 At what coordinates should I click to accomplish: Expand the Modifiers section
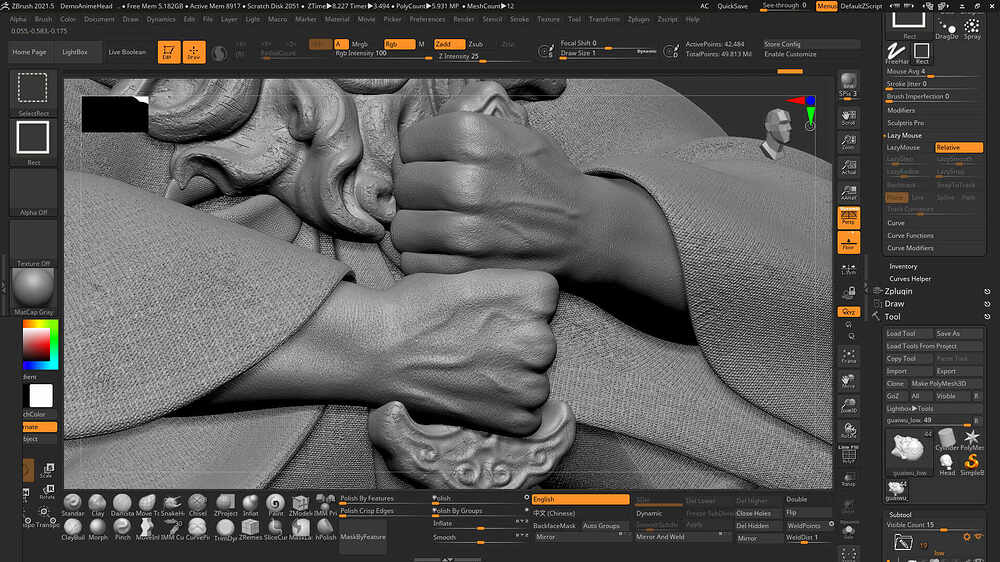point(901,110)
